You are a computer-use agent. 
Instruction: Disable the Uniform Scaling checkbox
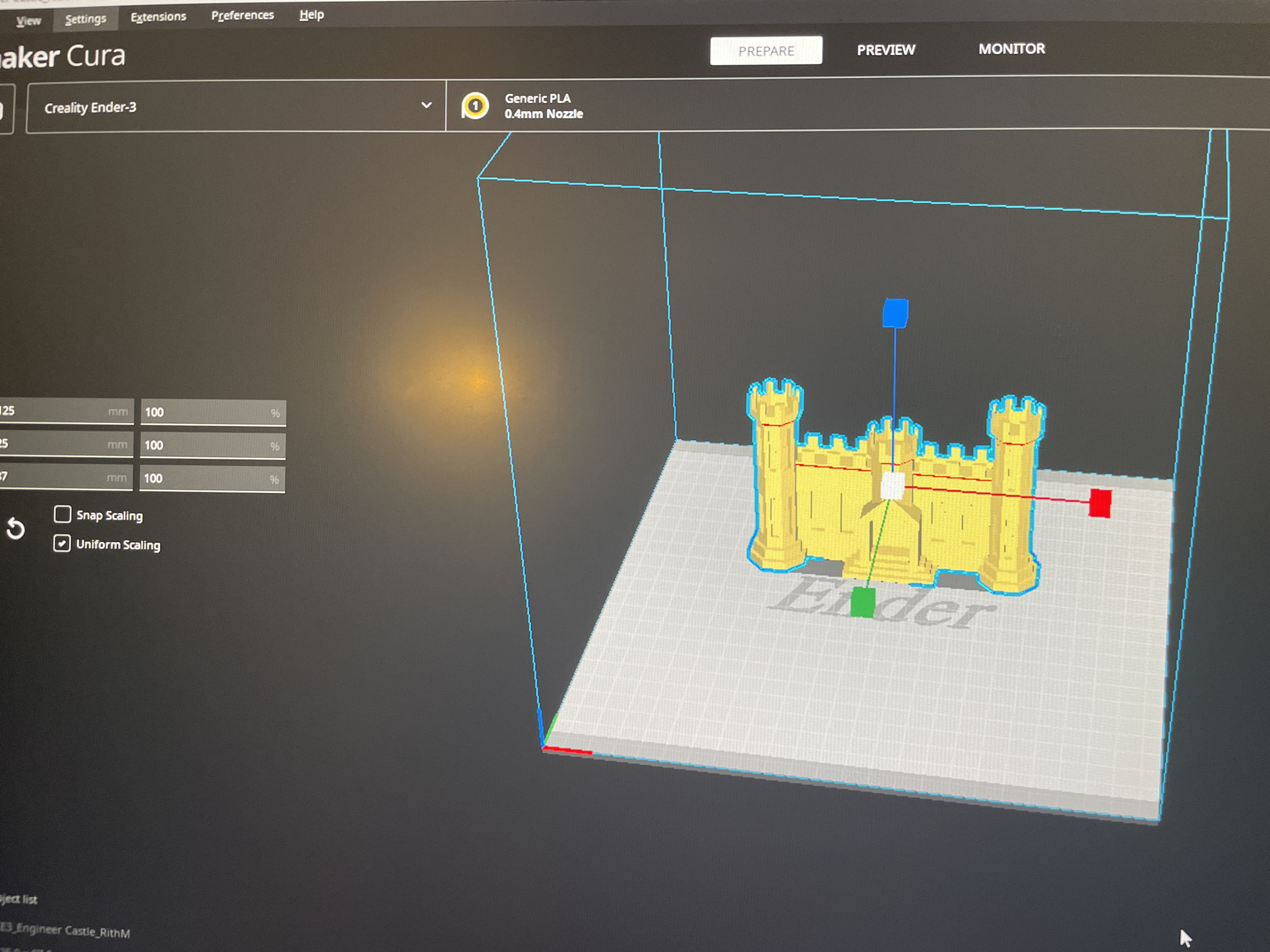tap(62, 543)
